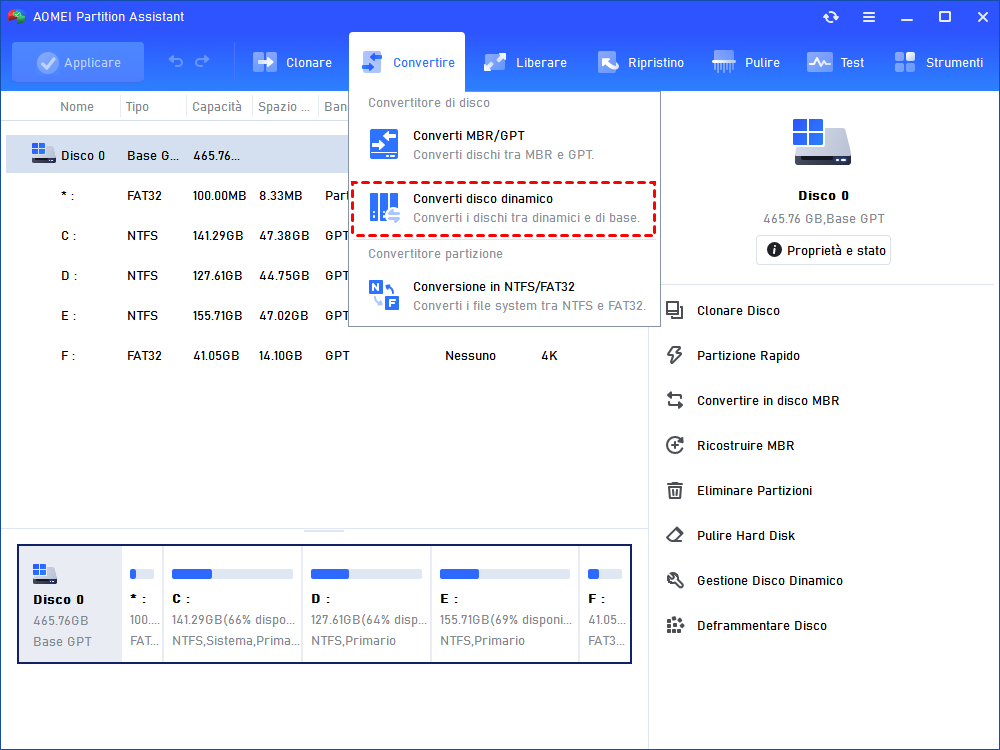Click the Proprietà e stato button
The image size is (1000, 750).
(823, 250)
